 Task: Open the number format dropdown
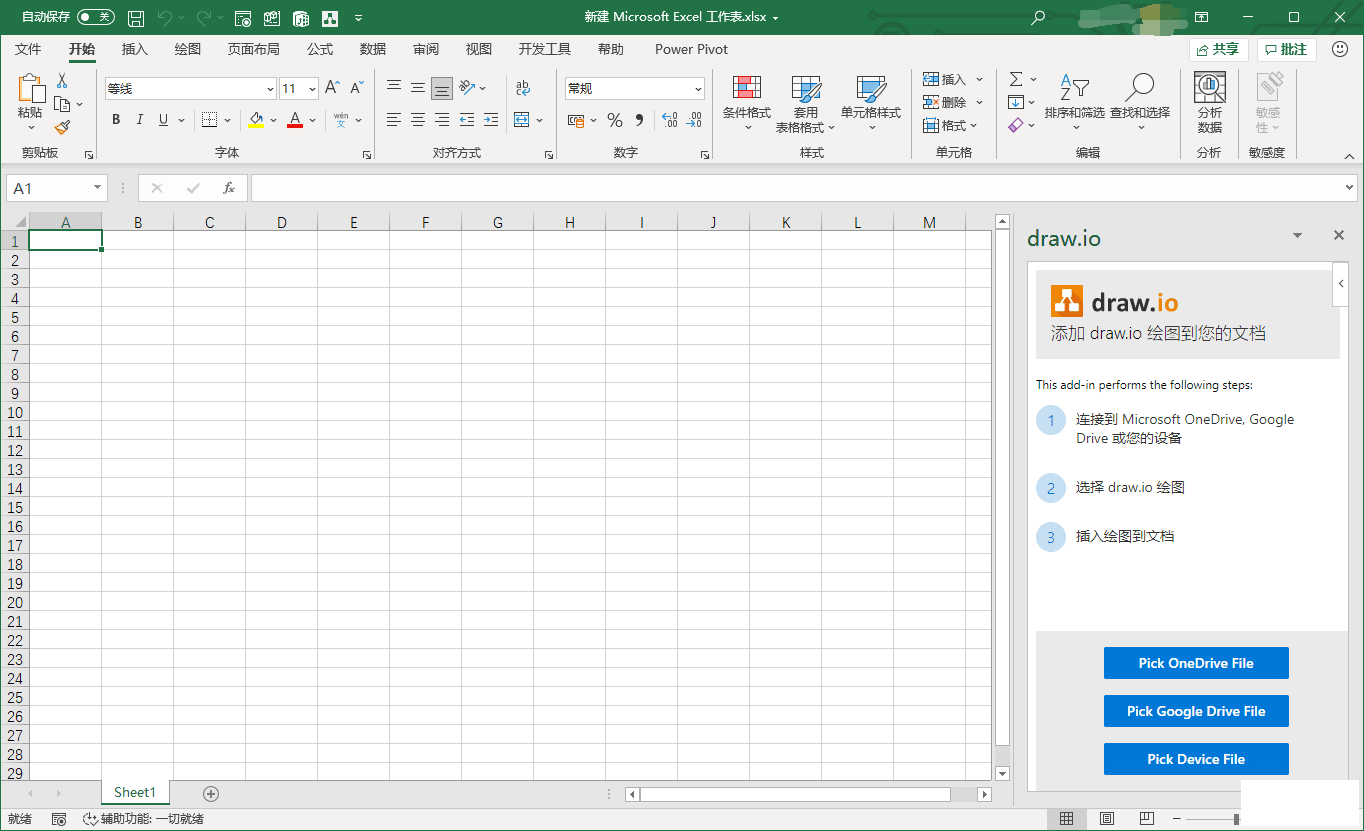(698, 89)
